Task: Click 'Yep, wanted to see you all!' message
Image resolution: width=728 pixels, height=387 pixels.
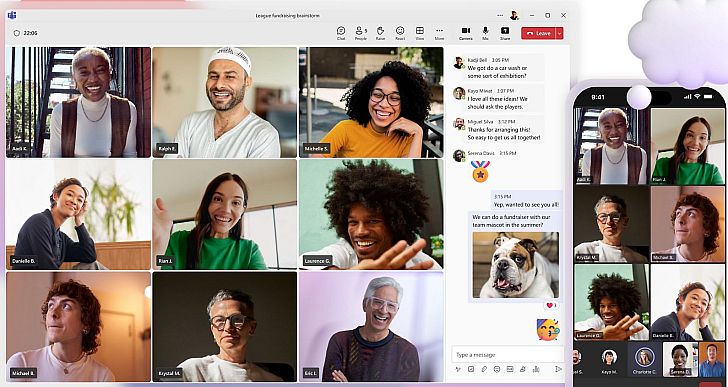Action: [526, 204]
